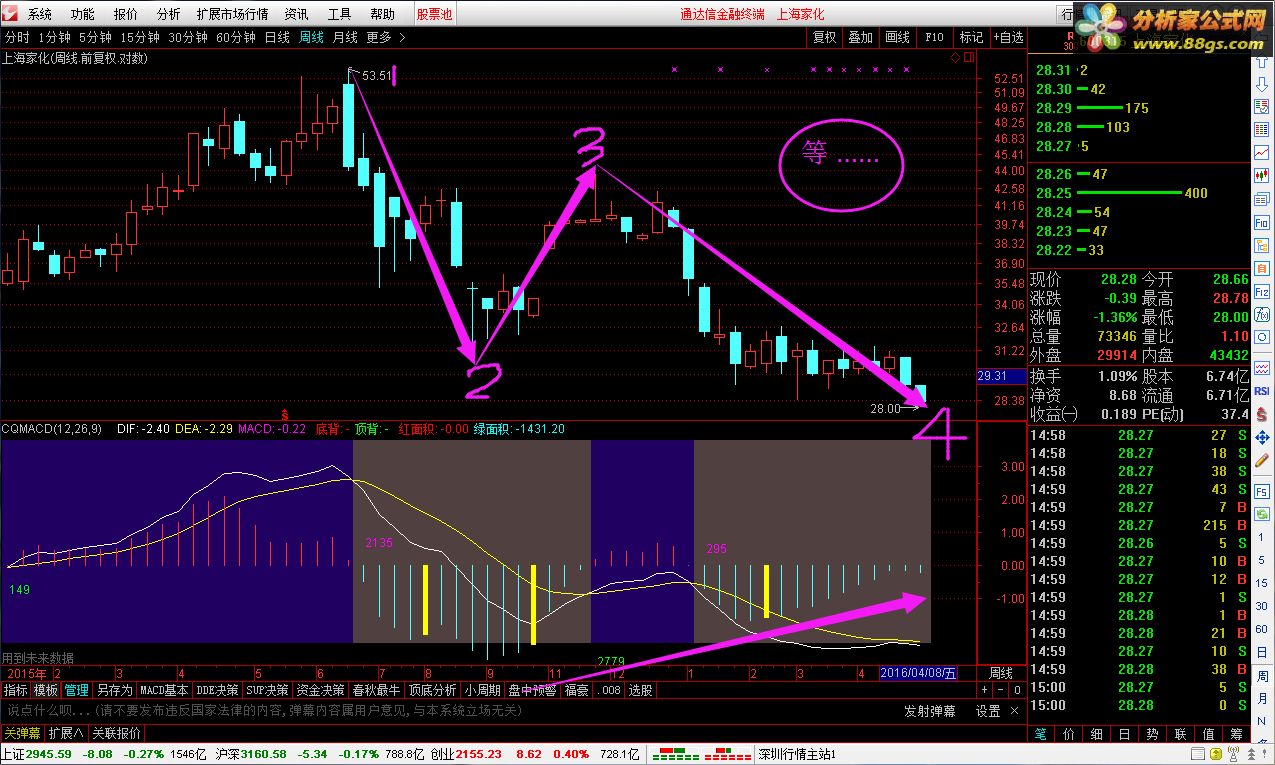Open the 股票池 stock pool button
Screen dimensions: 1275x765
(434, 14)
